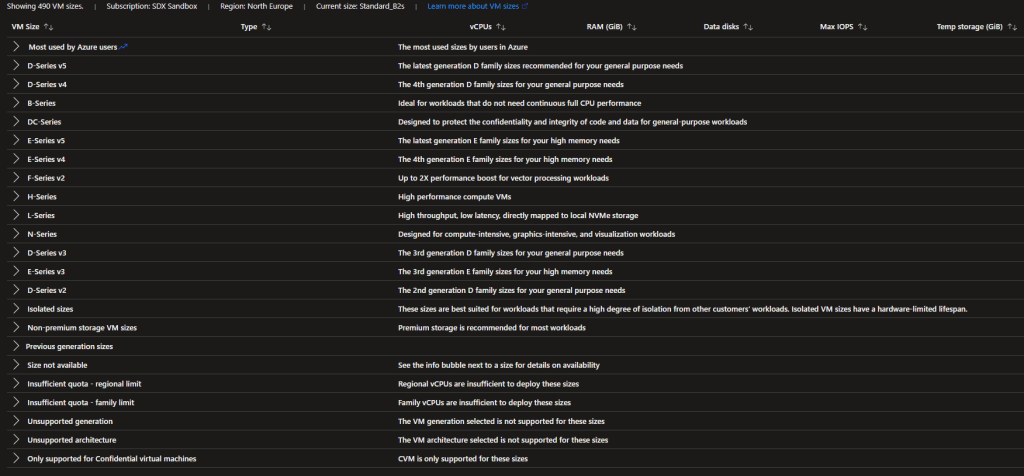Viewport: 1024px width, 476px height.
Task: Click sort arrows next to Type column
Action: [266, 27]
